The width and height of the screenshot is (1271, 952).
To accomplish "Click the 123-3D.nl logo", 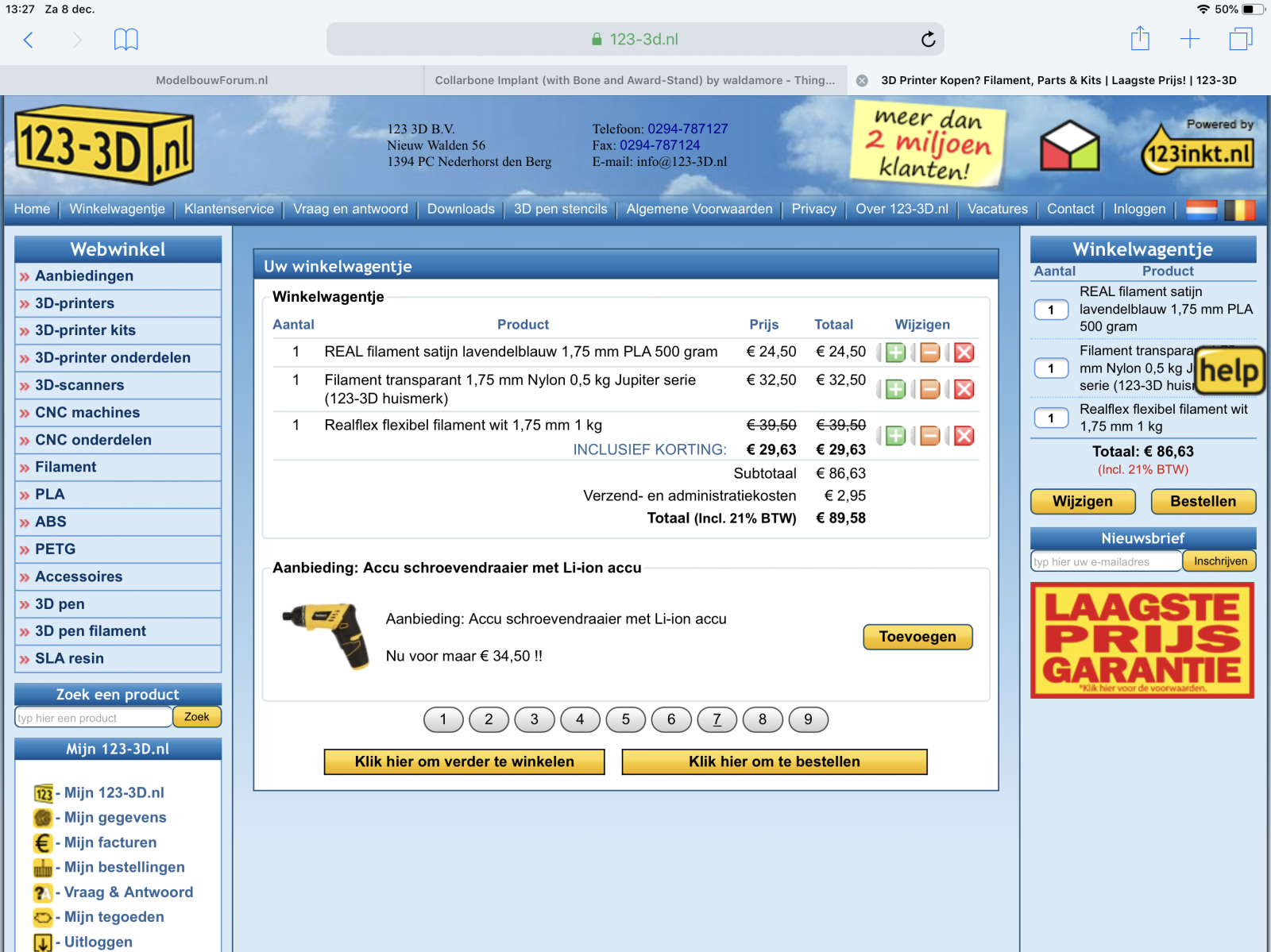I will click(104, 145).
